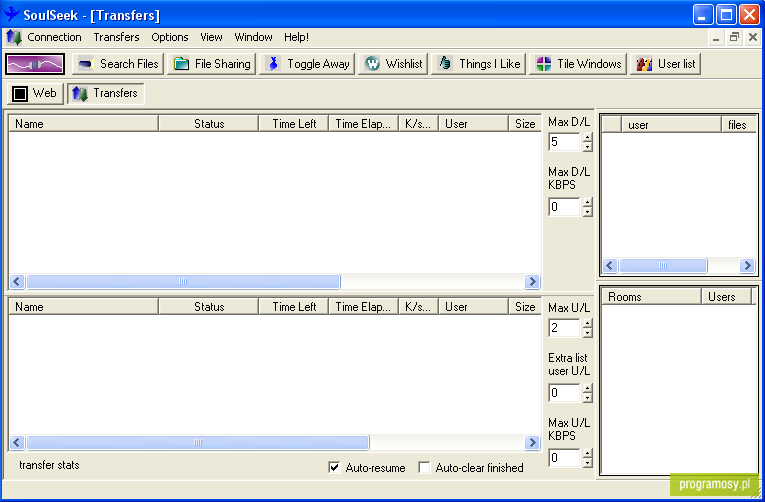Click the Rooms column header
This screenshot has width=765, height=502.
652,297
